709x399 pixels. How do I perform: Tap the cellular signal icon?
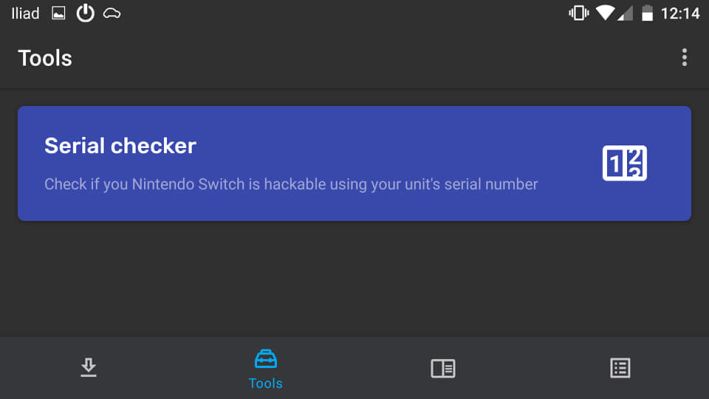click(x=625, y=14)
